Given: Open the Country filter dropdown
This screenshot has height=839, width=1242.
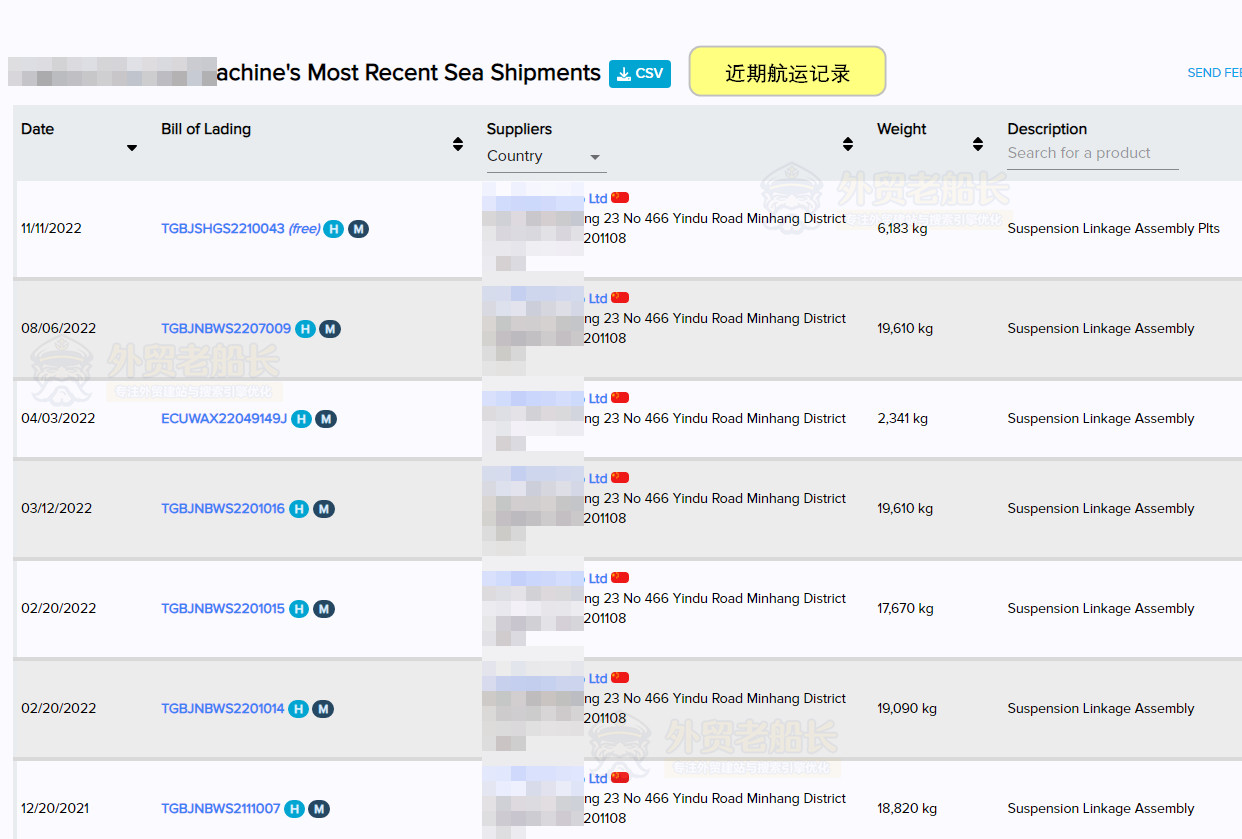Looking at the screenshot, I should click(x=546, y=157).
